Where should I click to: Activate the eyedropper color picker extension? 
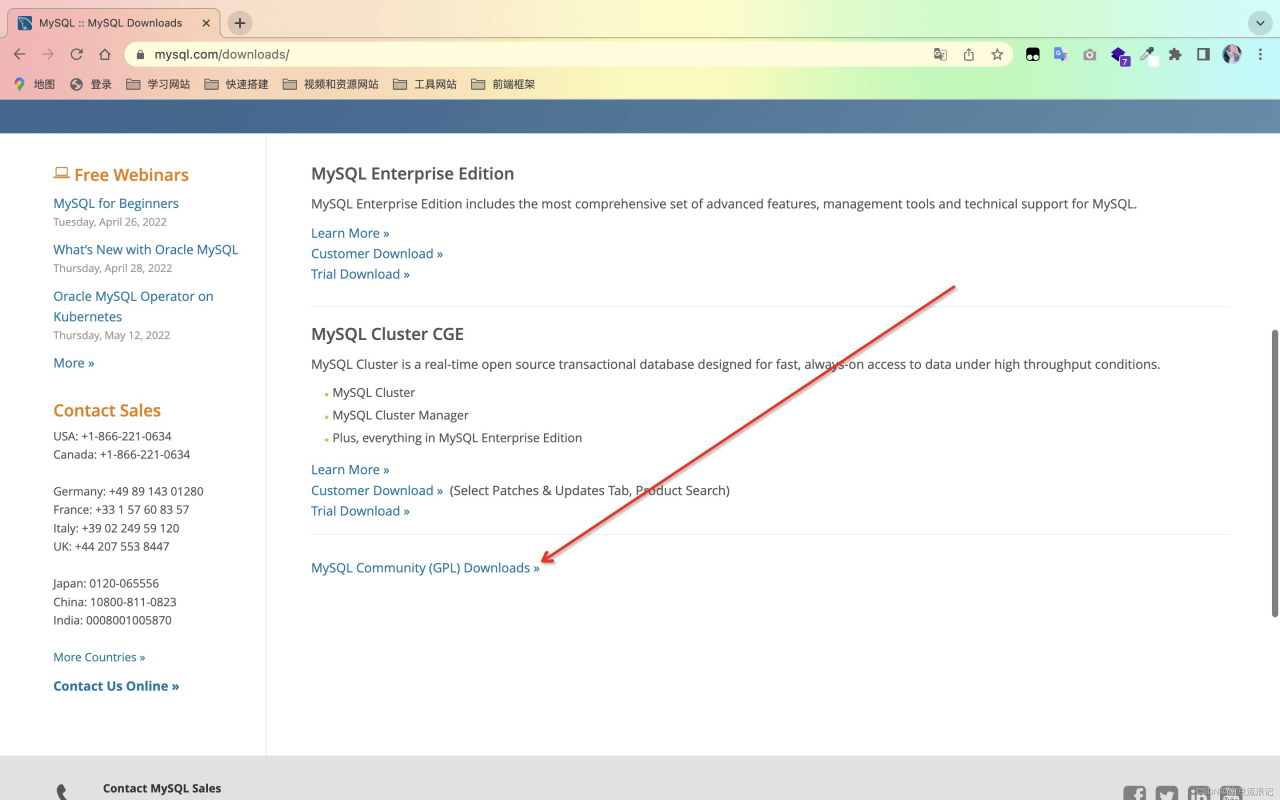pyautogui.click(x=1148, y=55)
